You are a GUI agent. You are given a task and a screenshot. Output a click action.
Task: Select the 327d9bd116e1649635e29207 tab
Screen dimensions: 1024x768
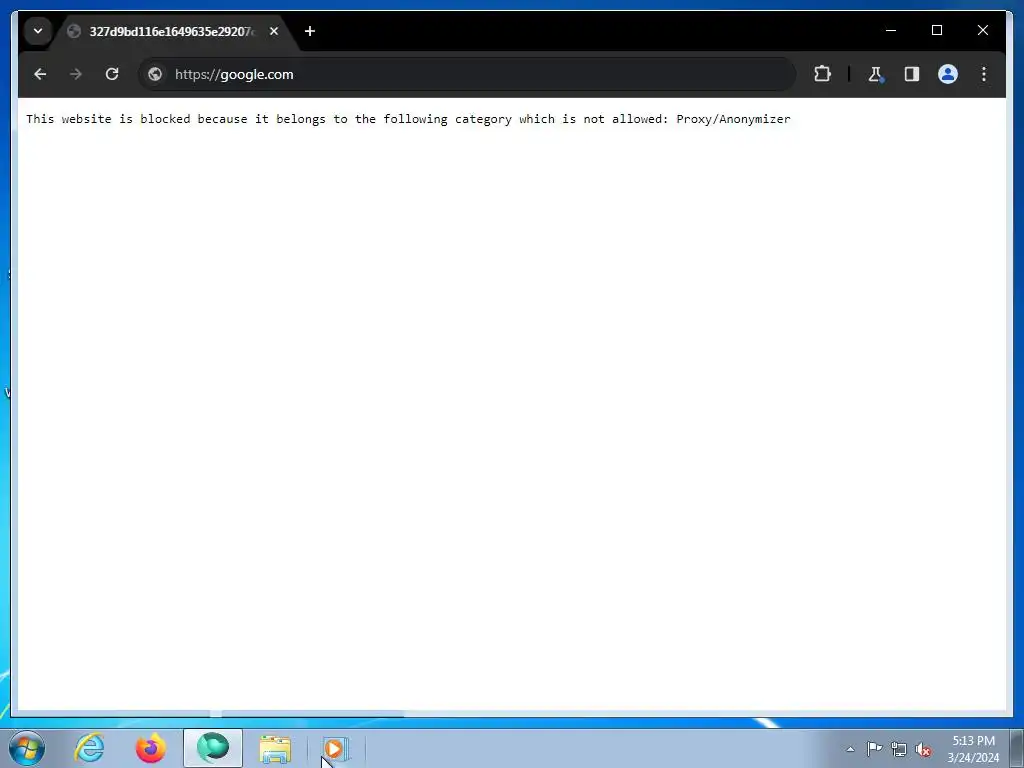(x=170, y=31)
